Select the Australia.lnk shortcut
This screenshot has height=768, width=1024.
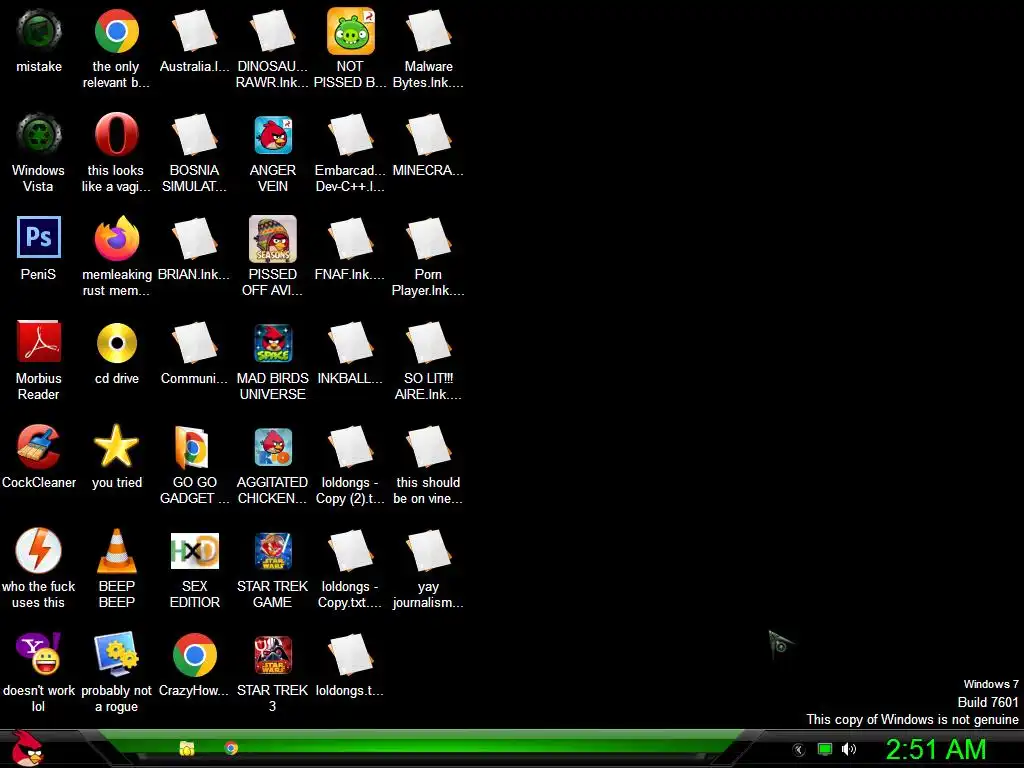coord(195,31)
